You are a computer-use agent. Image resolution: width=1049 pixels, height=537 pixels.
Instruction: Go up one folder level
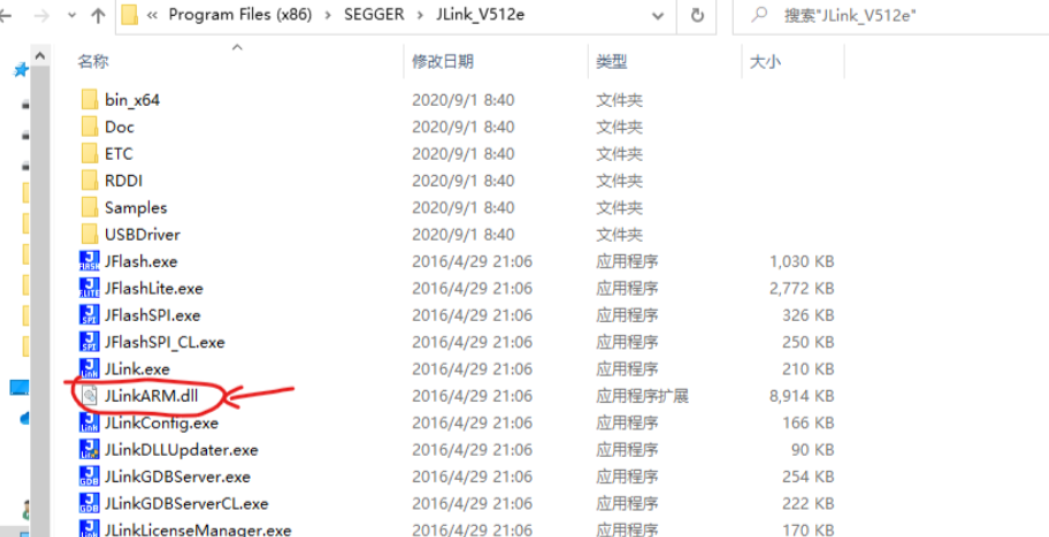(x=98, y=15)
